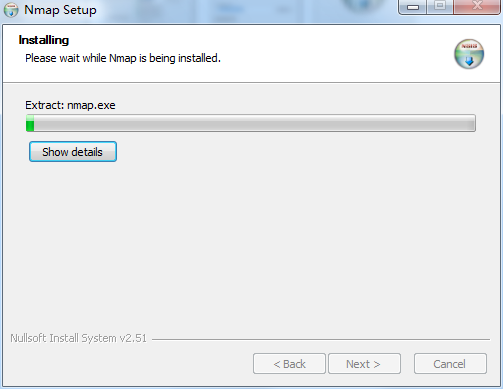Click the separator line beside Nullsoft branding
Image resolution: width=503 pixels, height=389 pixels.
click(321, 339)
